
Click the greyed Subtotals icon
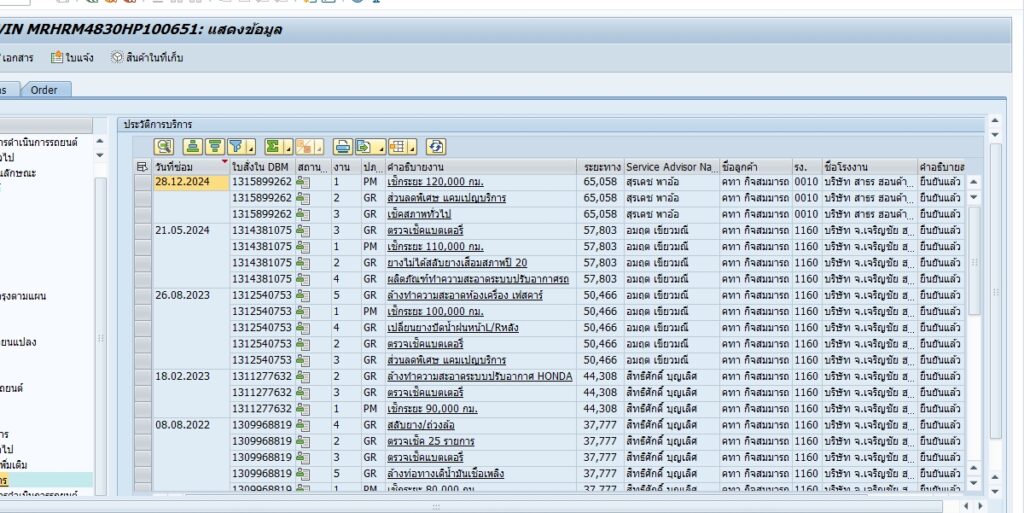[304, 147]
